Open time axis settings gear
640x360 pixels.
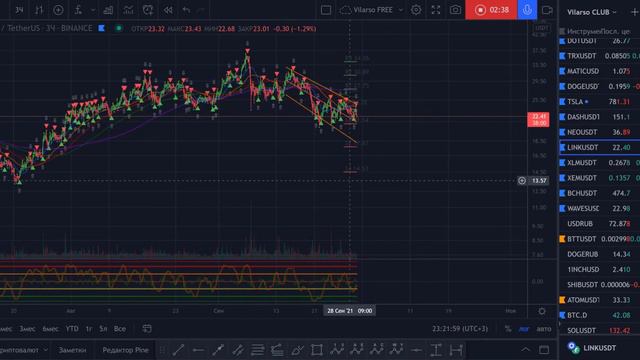click(x=542, y=311)
